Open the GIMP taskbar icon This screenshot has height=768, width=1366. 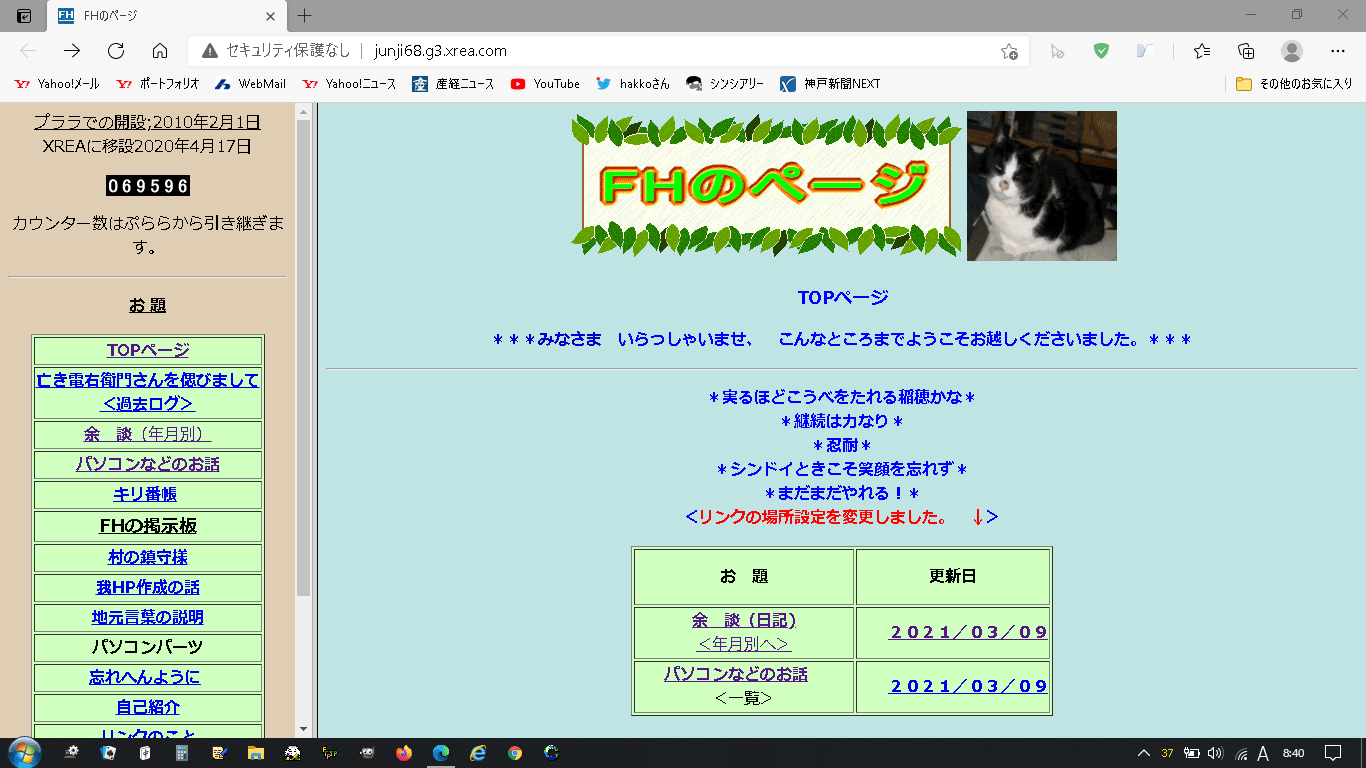[x=367, y=753]
